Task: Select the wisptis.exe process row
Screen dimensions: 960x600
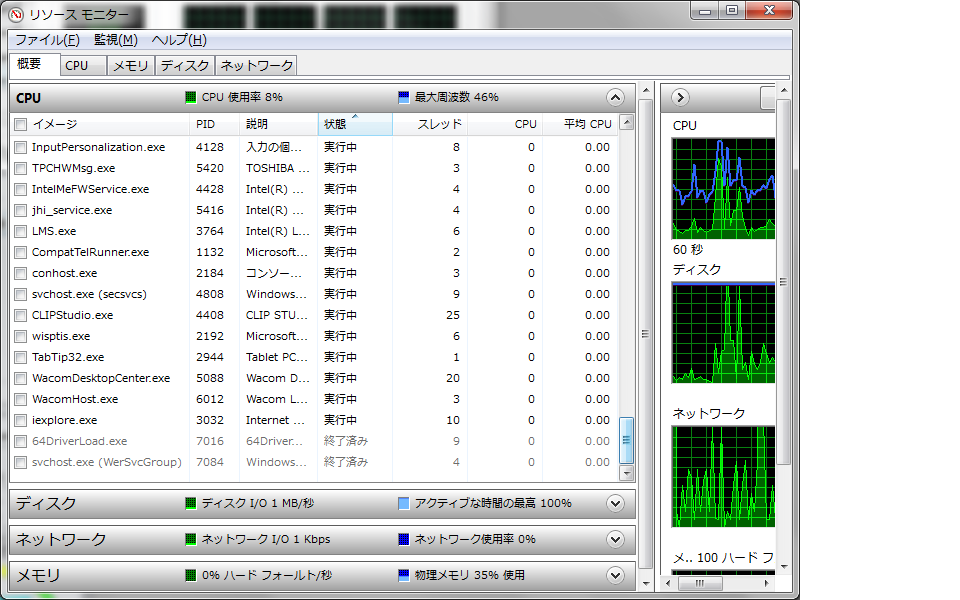Action: coord(314,336)
